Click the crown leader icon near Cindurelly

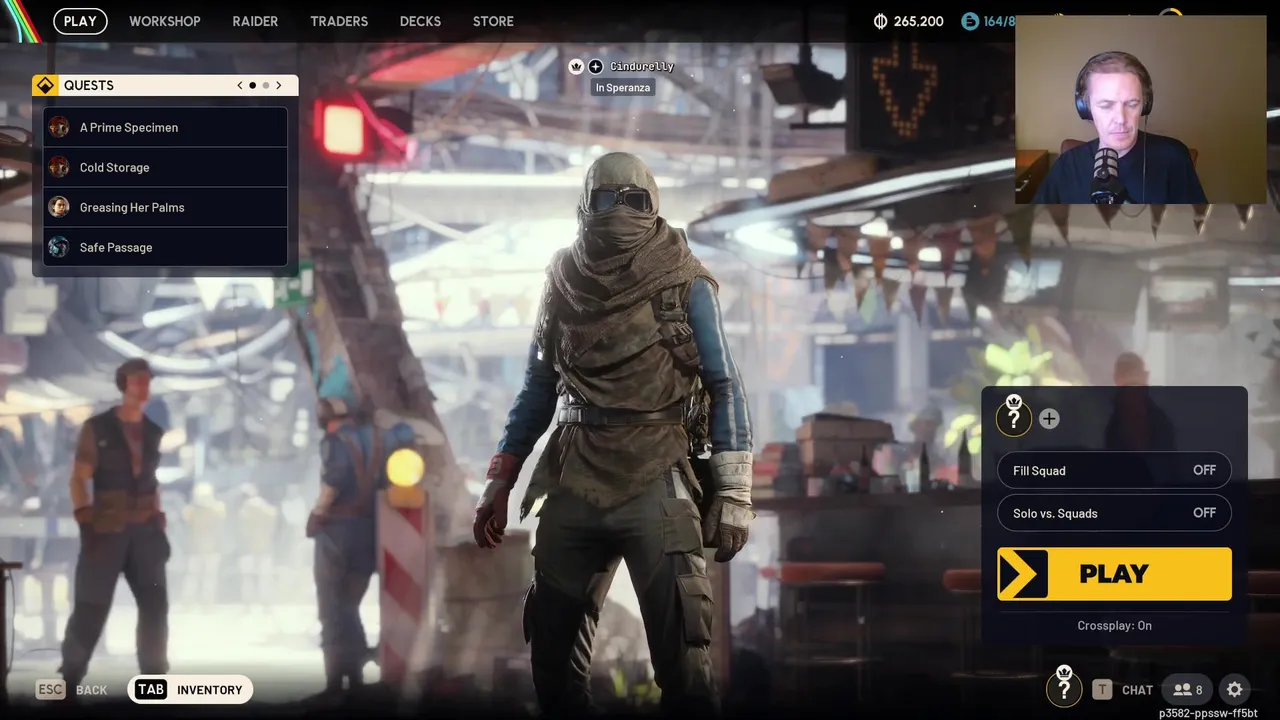(576, 66)
